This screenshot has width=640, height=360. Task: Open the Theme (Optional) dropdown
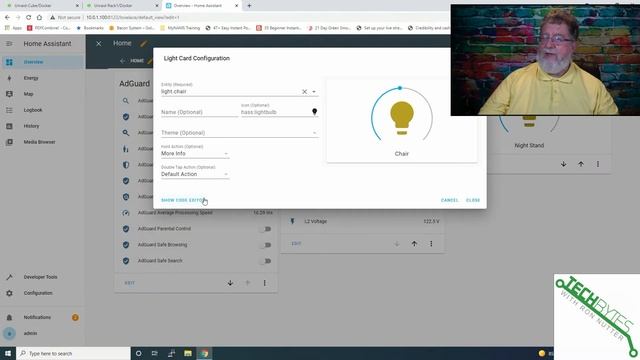click(x=239, y=133)
